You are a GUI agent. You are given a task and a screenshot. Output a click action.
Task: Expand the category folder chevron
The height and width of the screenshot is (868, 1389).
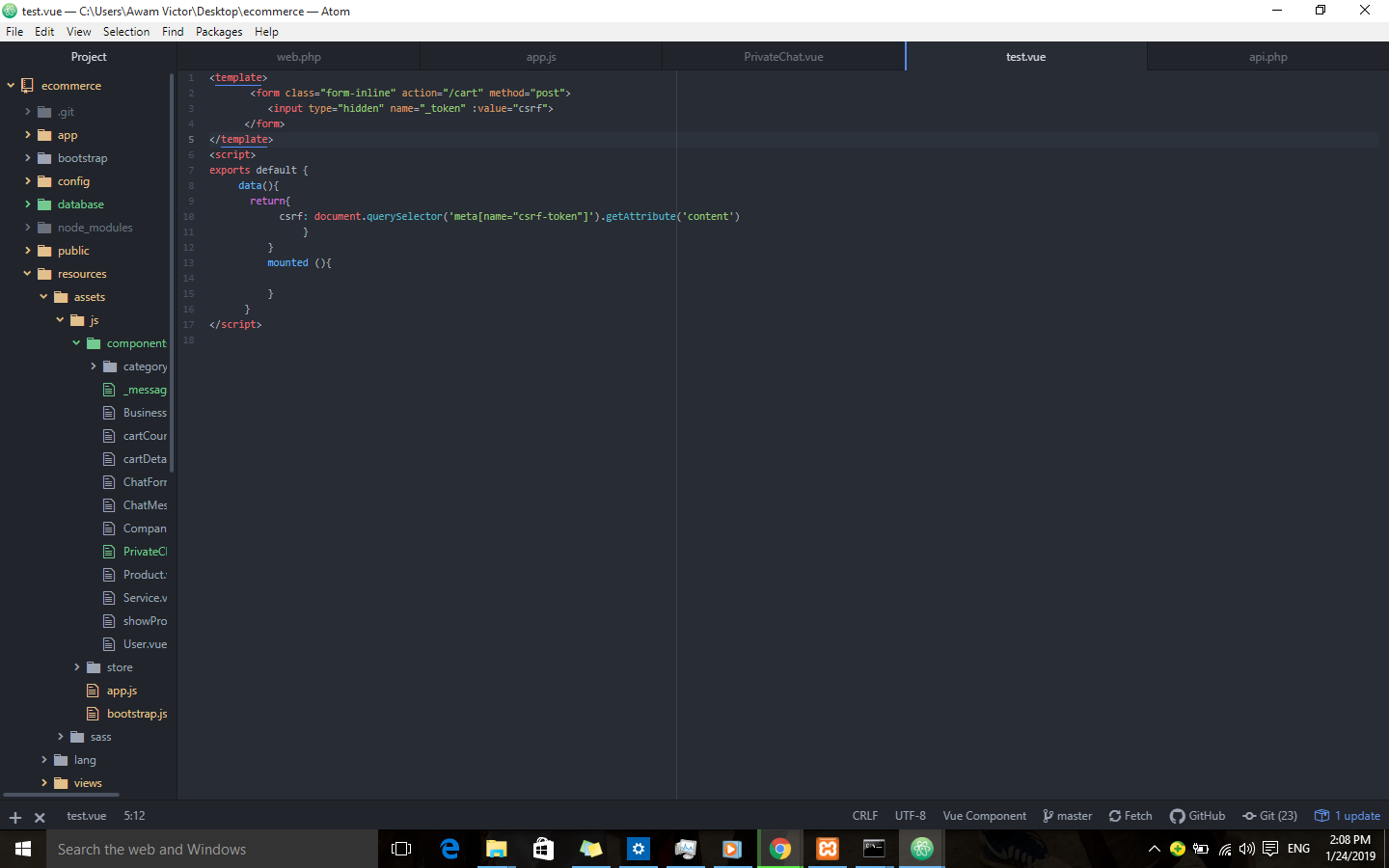93,366
